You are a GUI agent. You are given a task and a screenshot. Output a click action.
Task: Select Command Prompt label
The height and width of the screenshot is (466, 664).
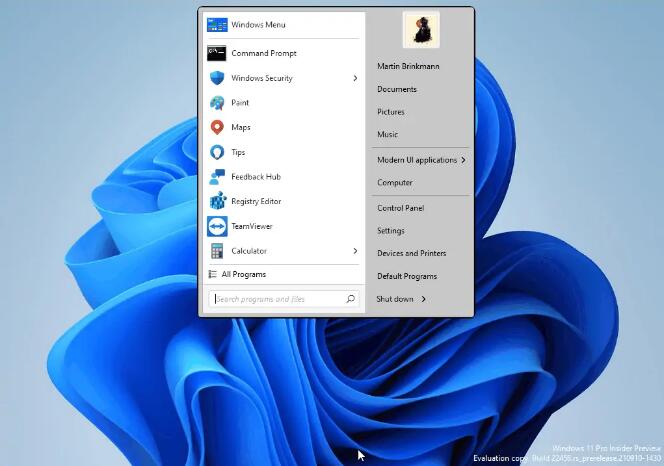tap(264, 53)
